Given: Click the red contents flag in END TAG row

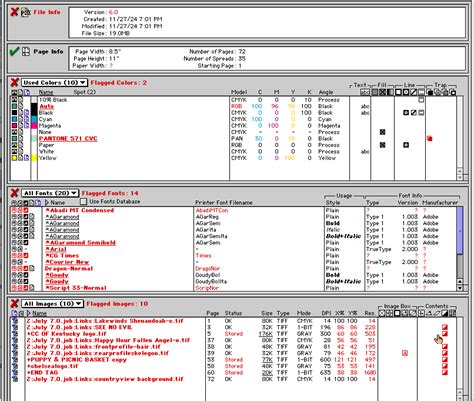Looking at the screenshot, I should coord(445,373).
